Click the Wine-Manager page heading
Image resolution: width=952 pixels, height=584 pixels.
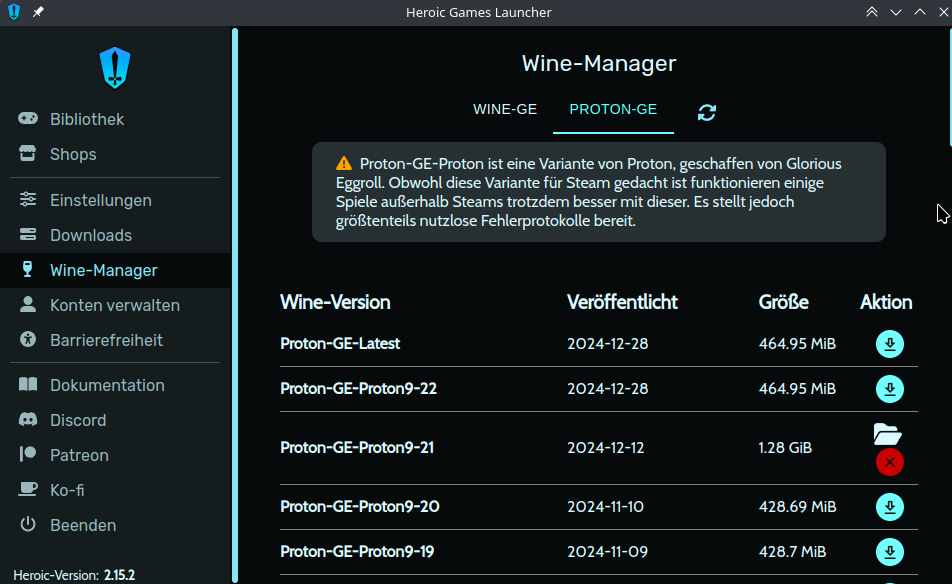pyautogui.click(x=599, y=63)
